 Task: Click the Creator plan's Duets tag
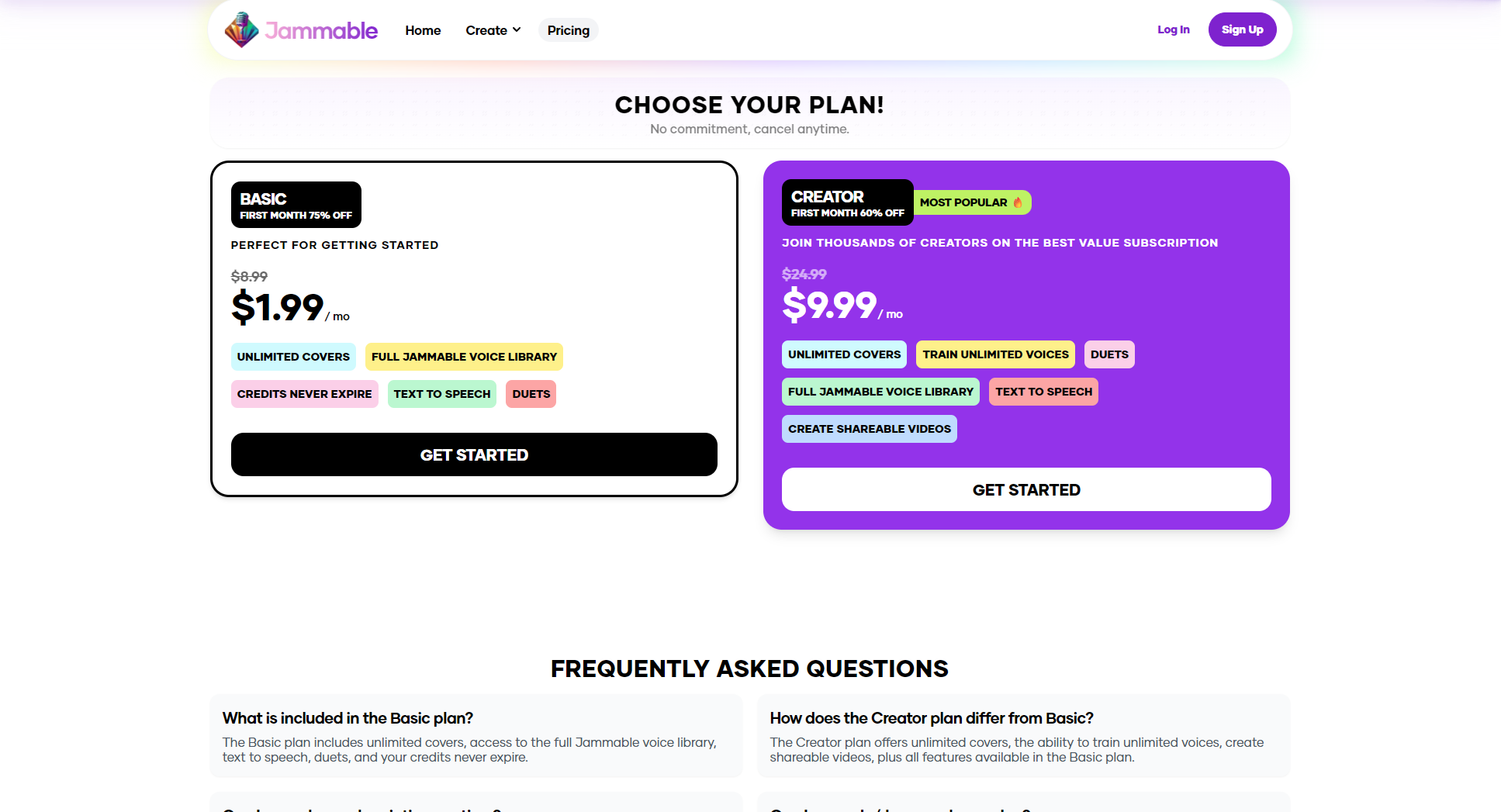pyautogui.click(x=1108, y=354)
